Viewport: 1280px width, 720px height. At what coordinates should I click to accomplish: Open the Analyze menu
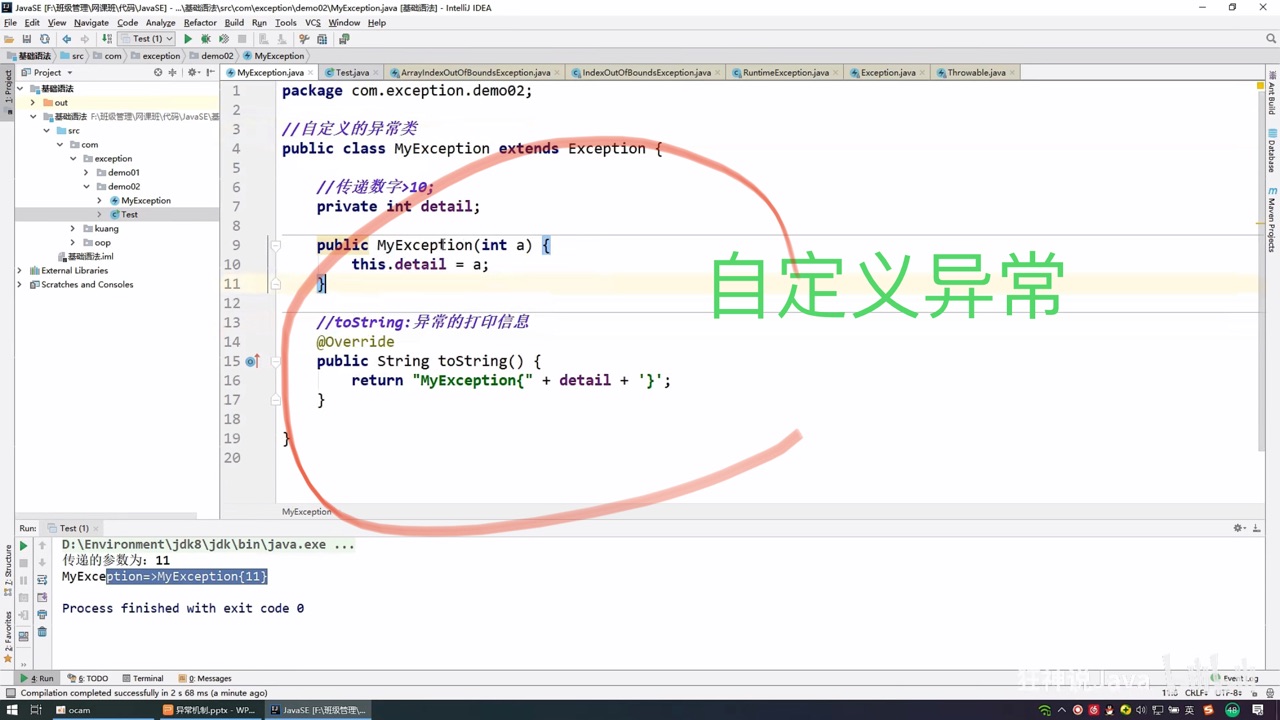160,22
